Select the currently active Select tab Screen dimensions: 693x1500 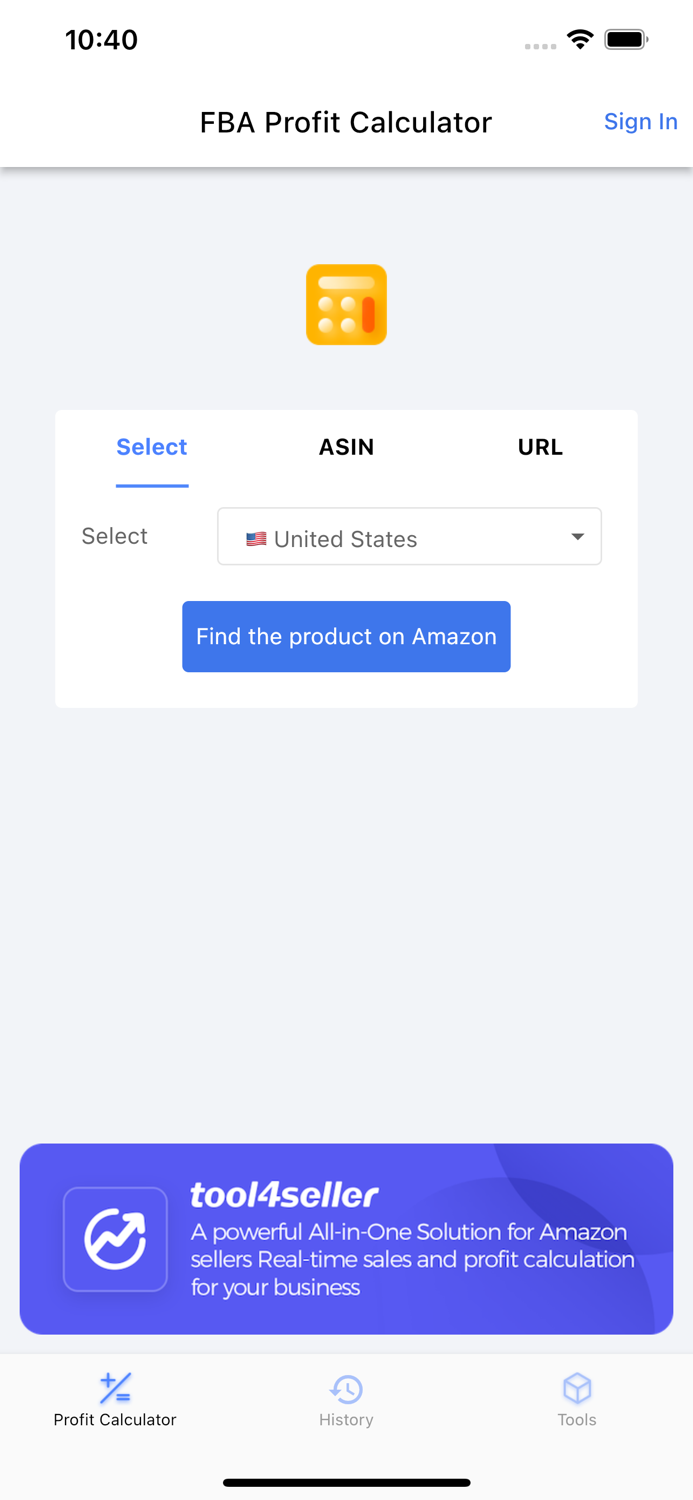[x=151, y=447]
